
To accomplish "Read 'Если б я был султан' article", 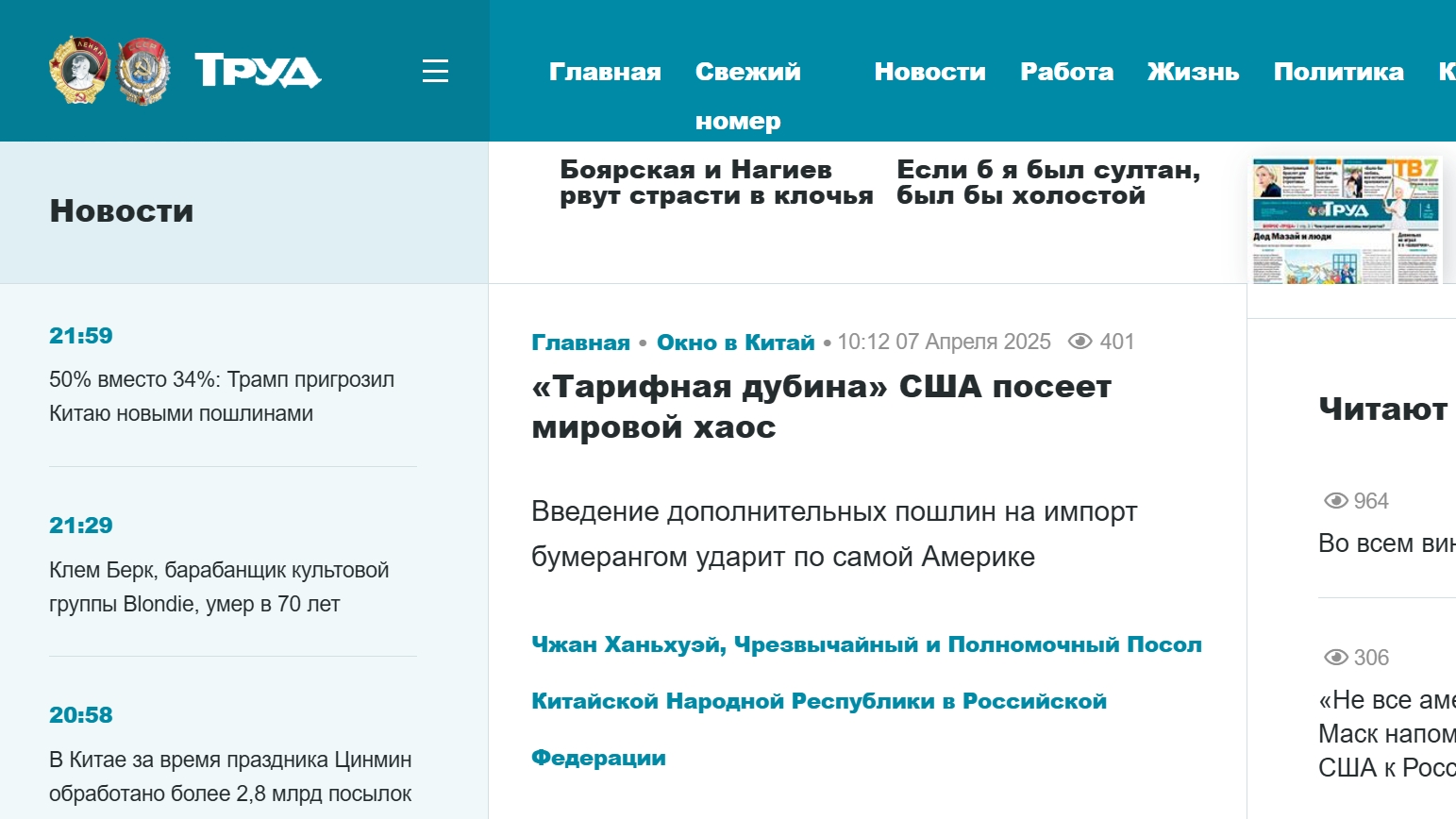I will click(1047, 182).
